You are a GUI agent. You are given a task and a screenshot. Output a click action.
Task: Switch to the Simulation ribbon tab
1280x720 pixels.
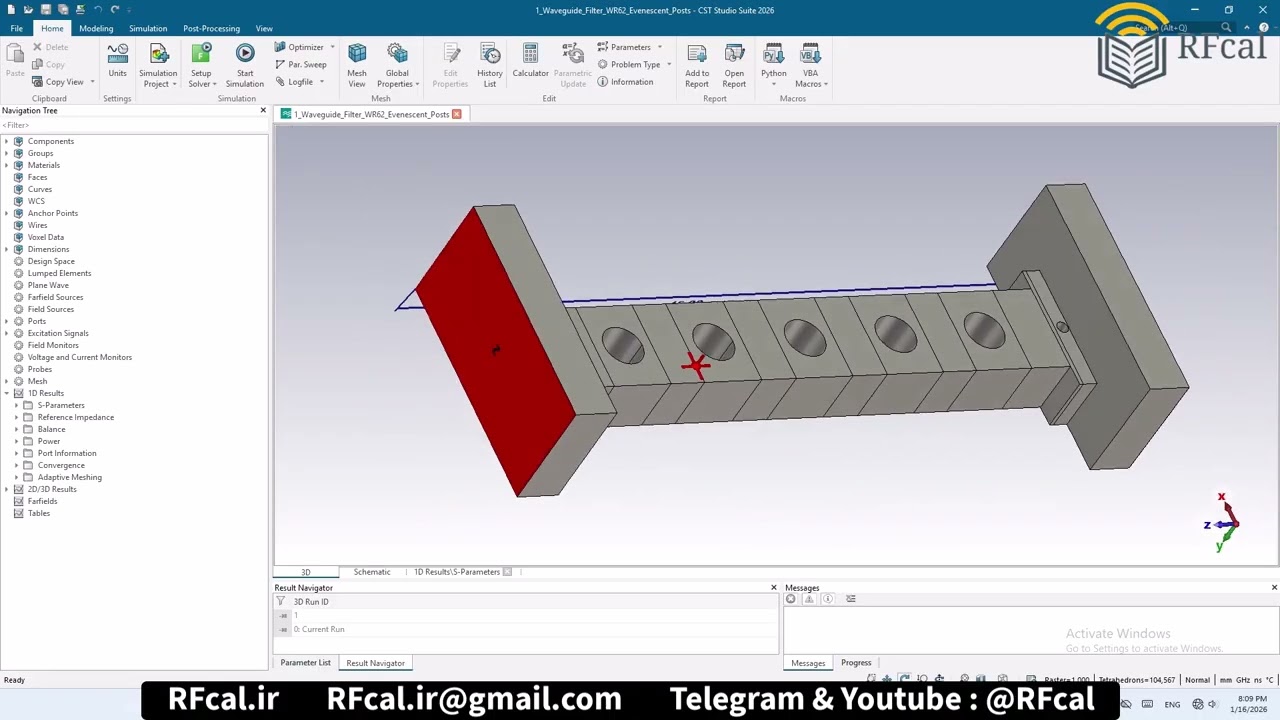(x=148, y=28)
